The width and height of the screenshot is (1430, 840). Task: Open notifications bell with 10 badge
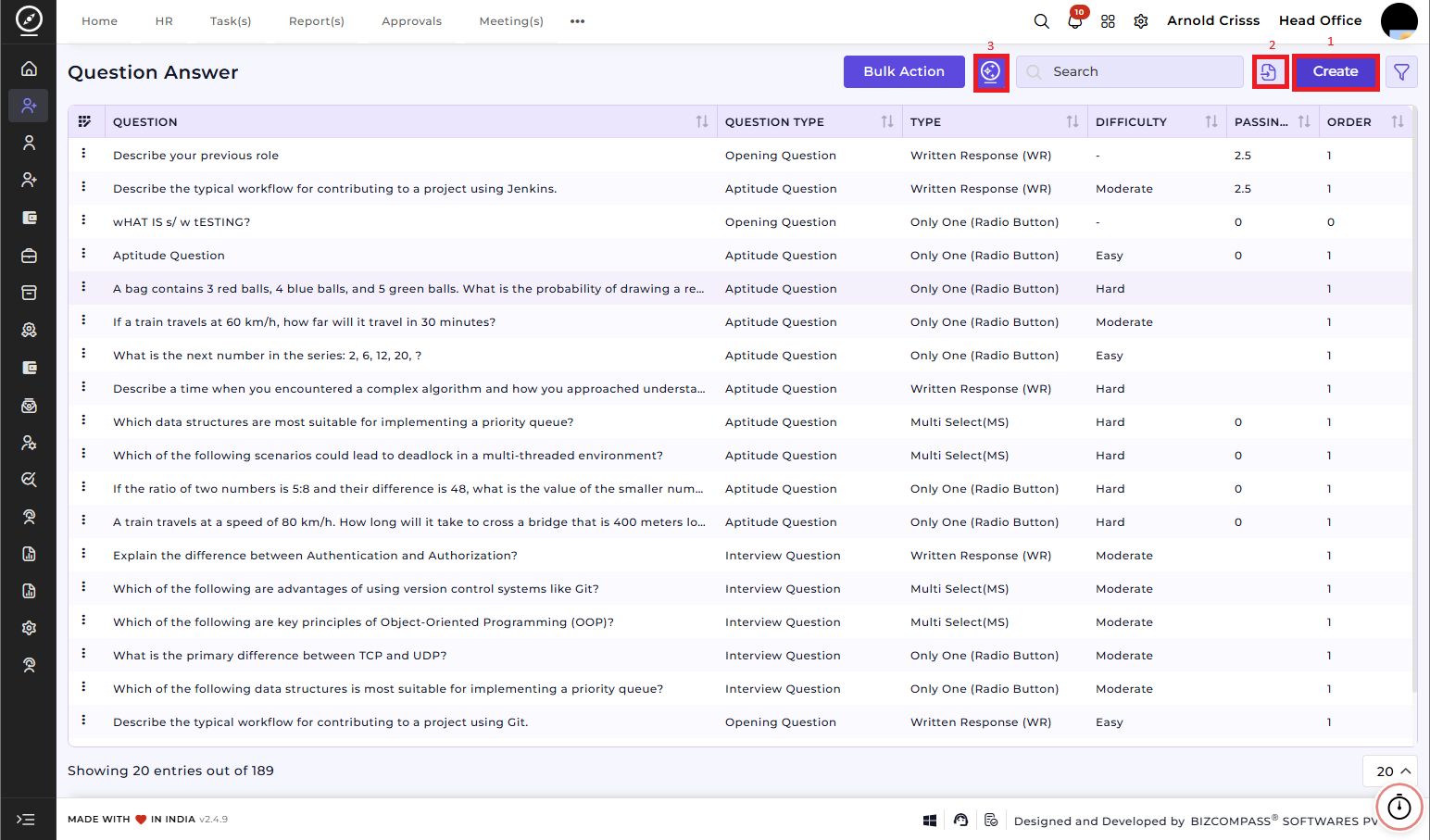point(1075,20)
